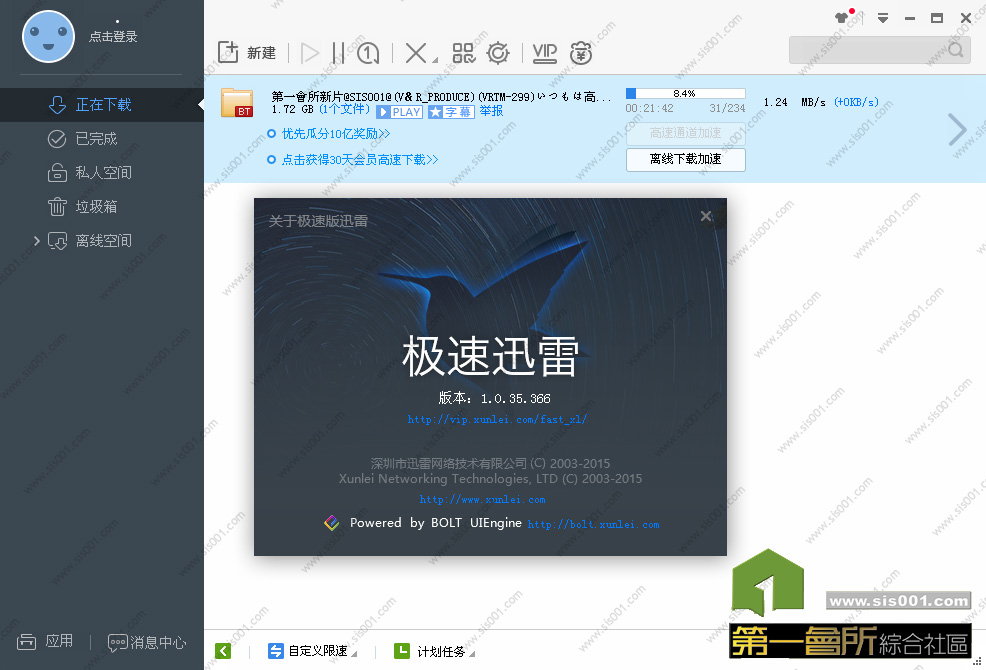Click the 离线下载加速 button
986x670 pixels.
[685, 159]
